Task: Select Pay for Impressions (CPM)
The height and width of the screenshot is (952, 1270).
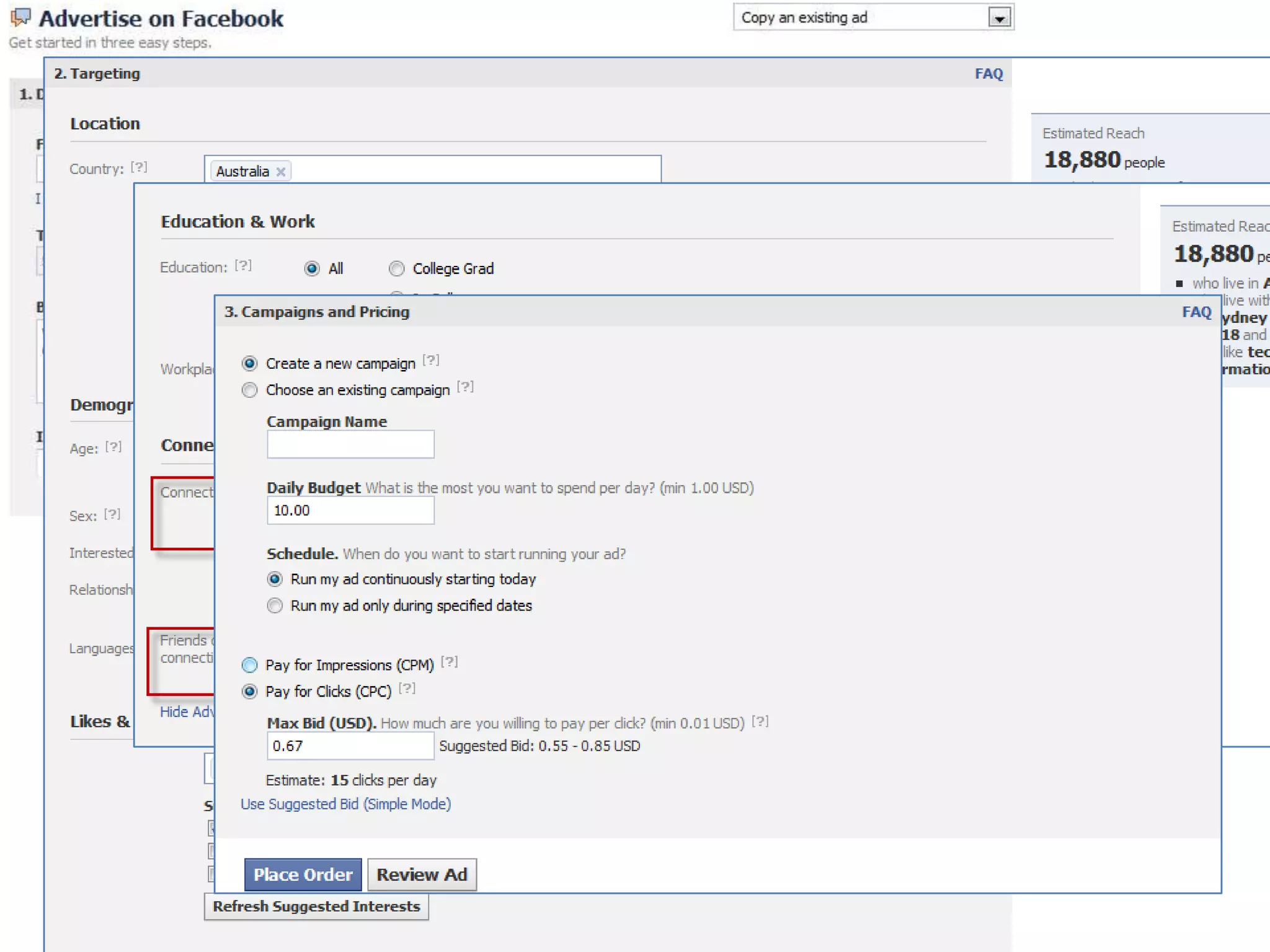Action: pos(249,666)
